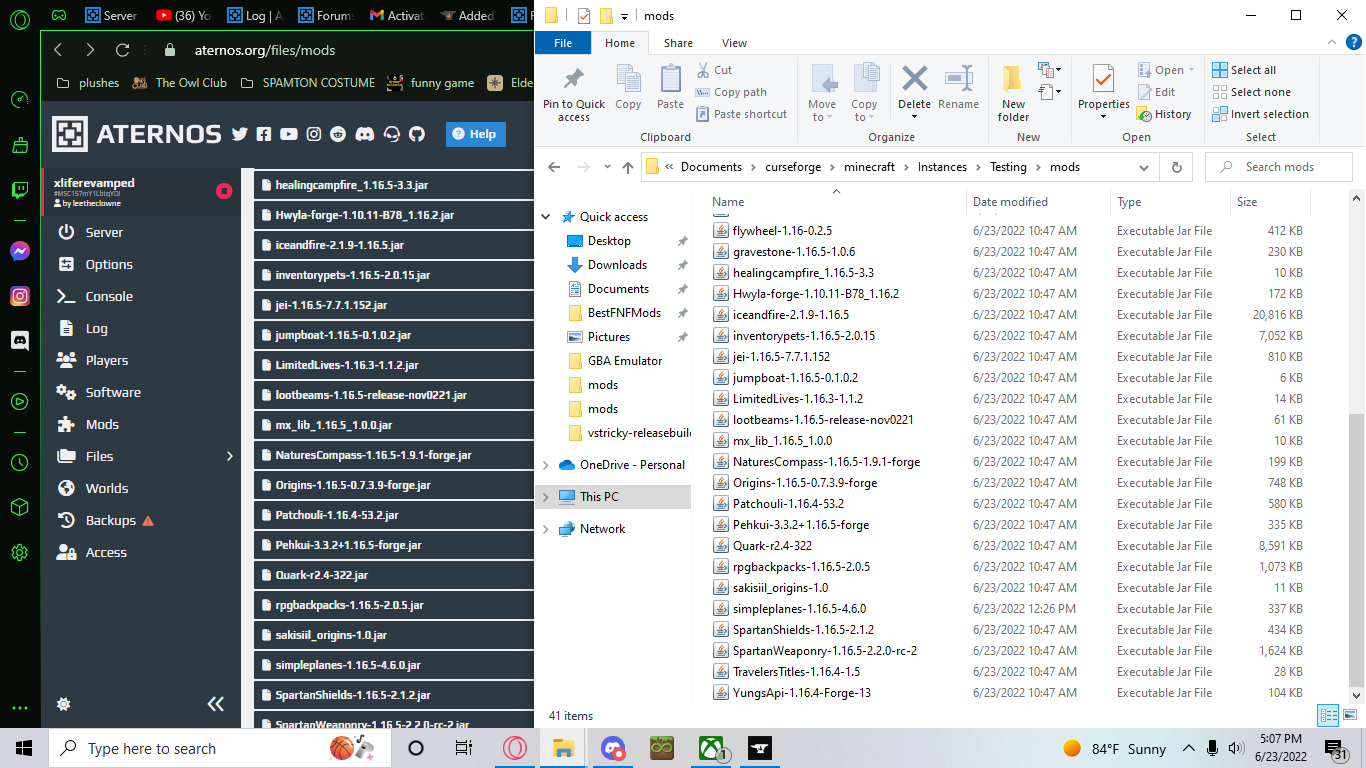The width and height of the screenshot is (1366, 768).
Task: Go up one folder level in Explorer
Action: click(627, 167)
